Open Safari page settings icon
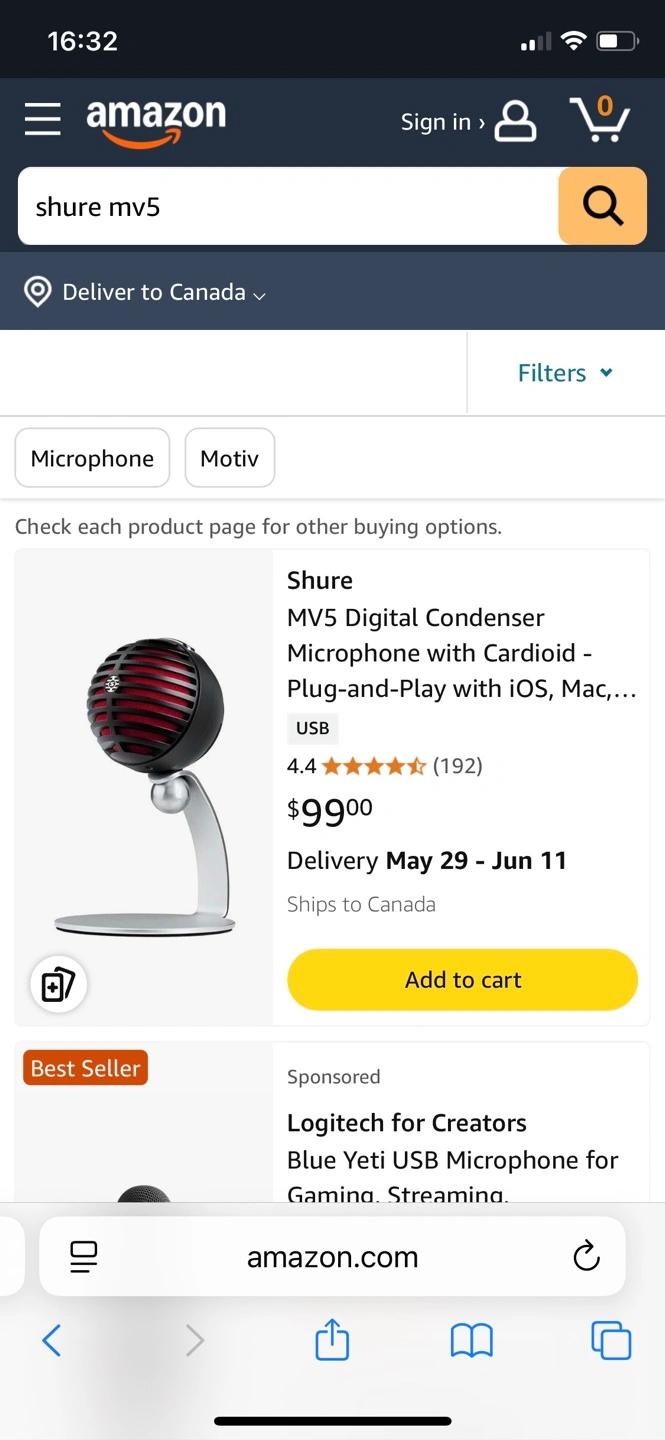Viewport: 665px width, 1440px height. point(84,1256)
